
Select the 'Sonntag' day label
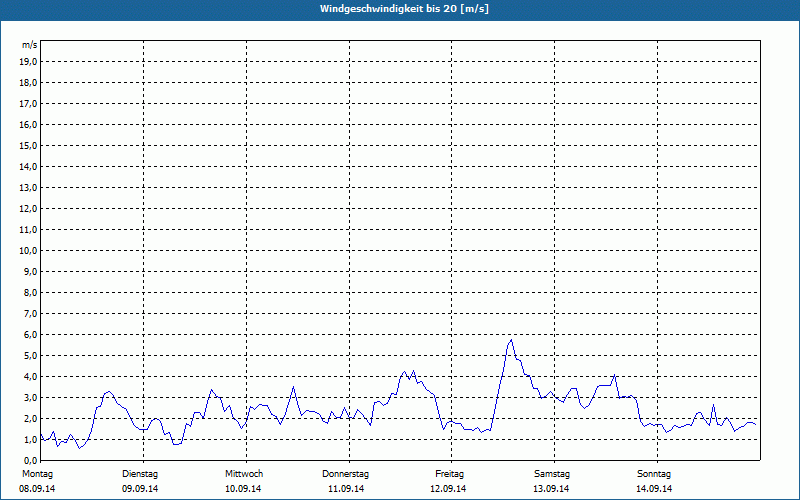(x=654, y=474)
